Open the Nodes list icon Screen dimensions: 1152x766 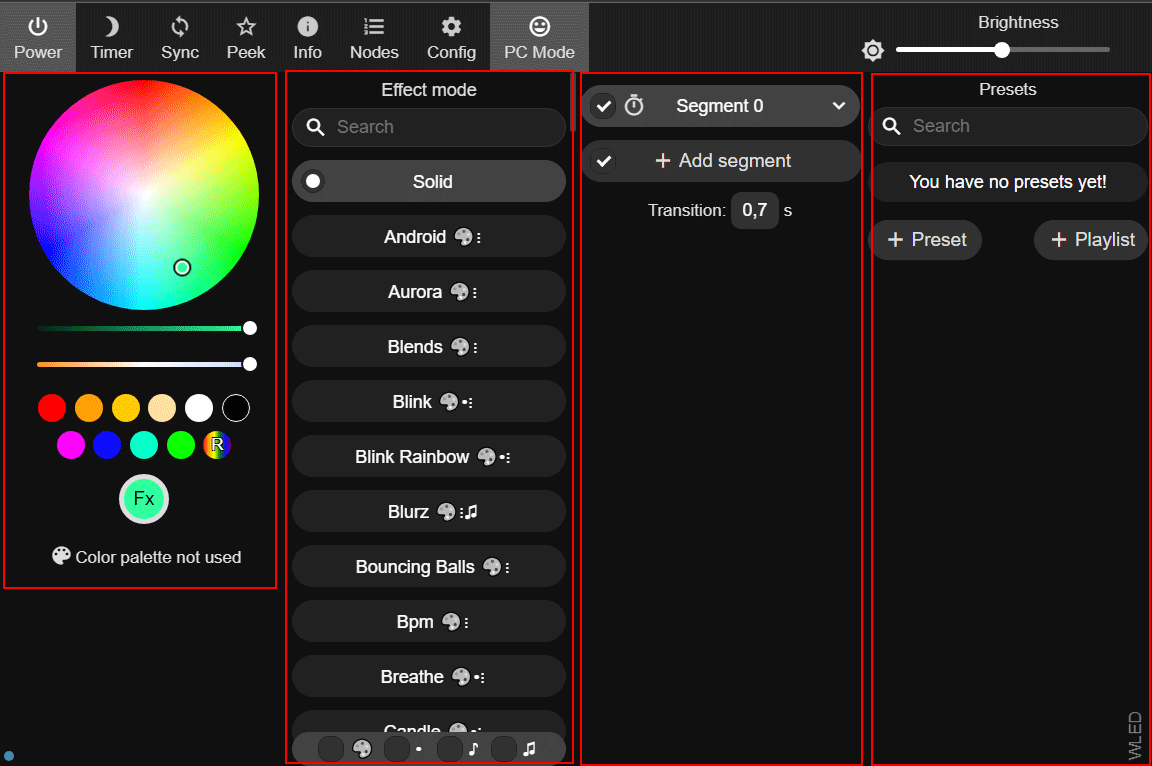pyautogui.click(x=374, y=27)
